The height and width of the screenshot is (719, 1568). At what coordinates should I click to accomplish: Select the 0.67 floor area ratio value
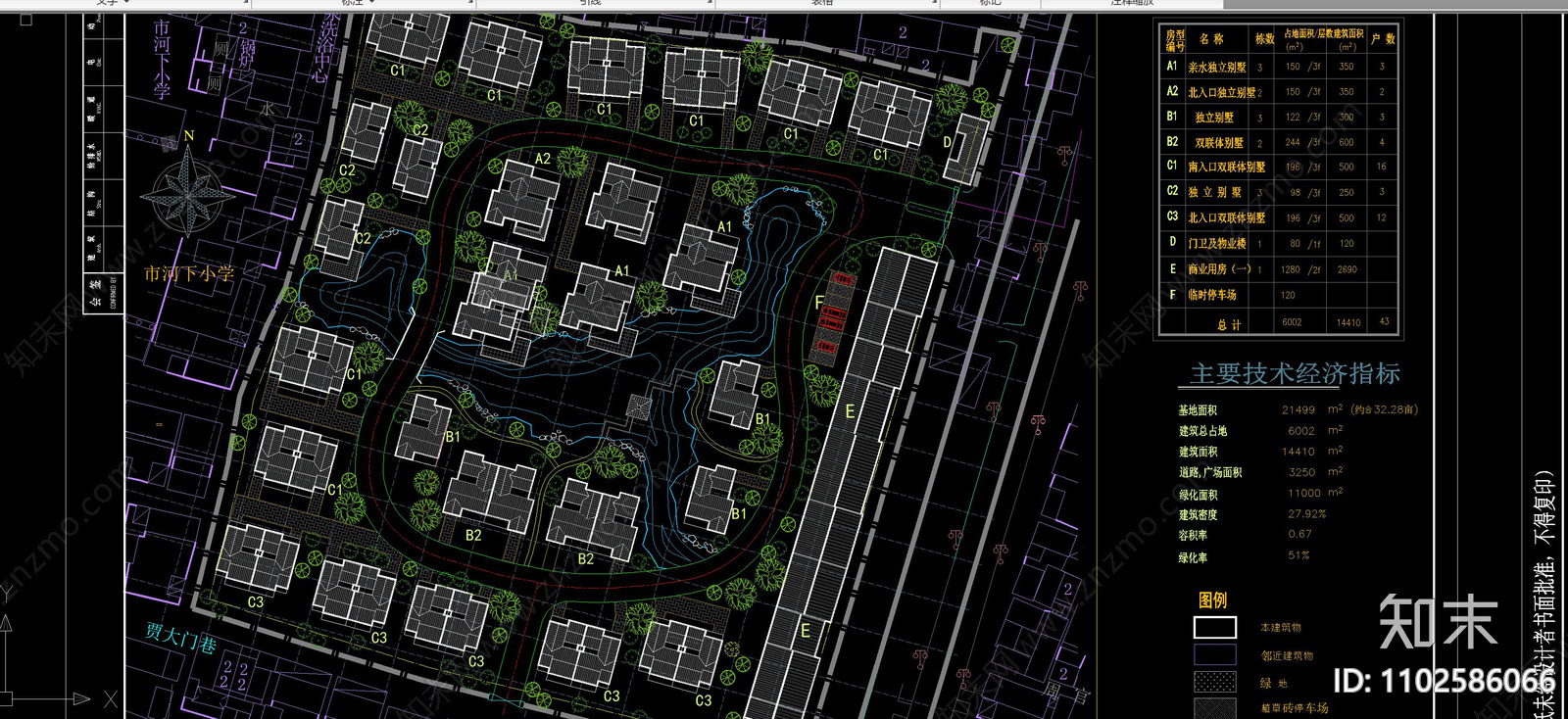click(x=1299, y=534)
